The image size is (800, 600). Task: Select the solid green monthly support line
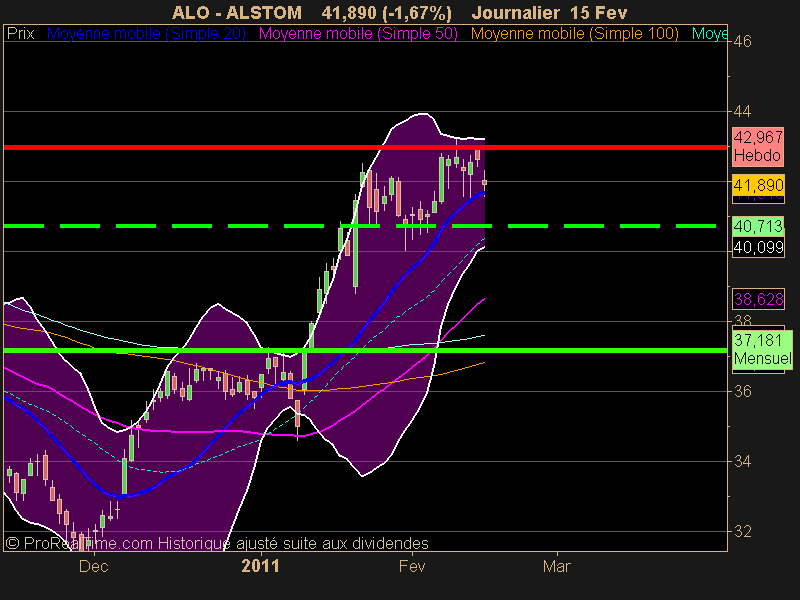[365, 351]
